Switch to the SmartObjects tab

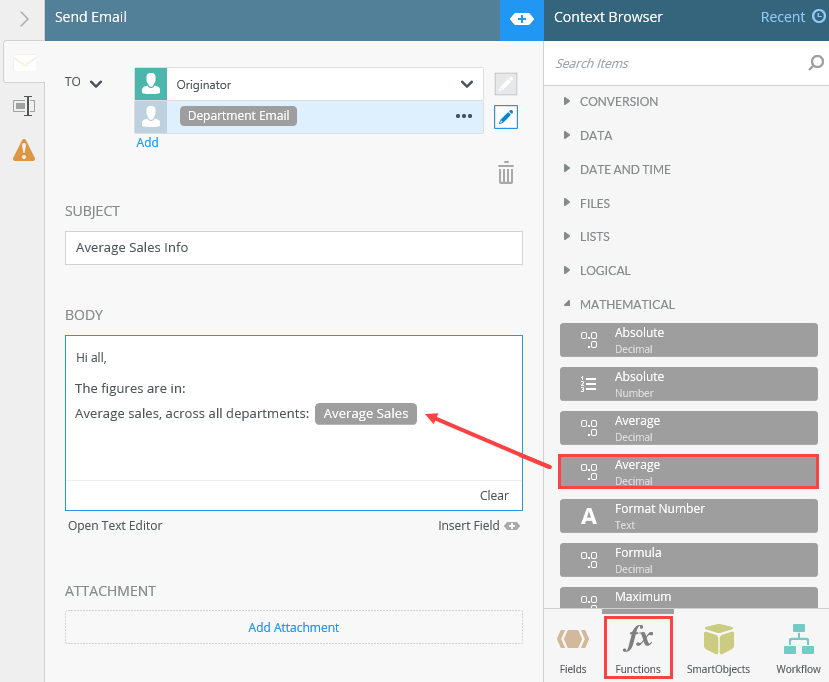tap(718, 648)
